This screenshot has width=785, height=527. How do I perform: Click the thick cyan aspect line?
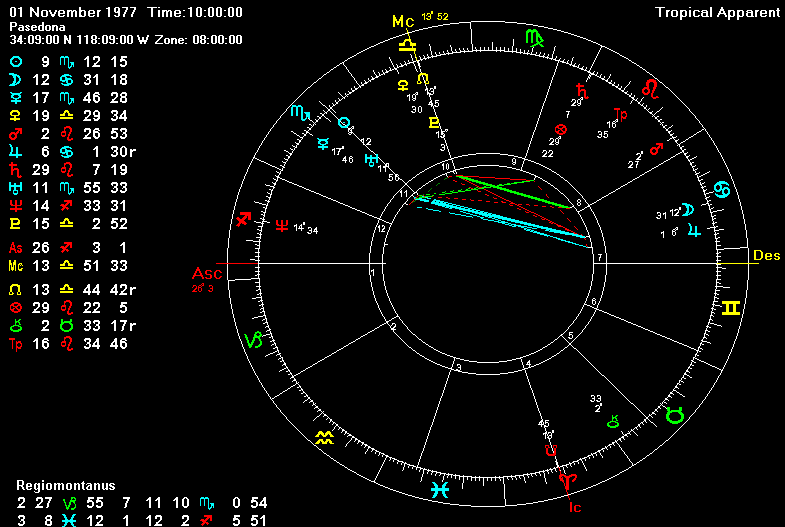508,219
